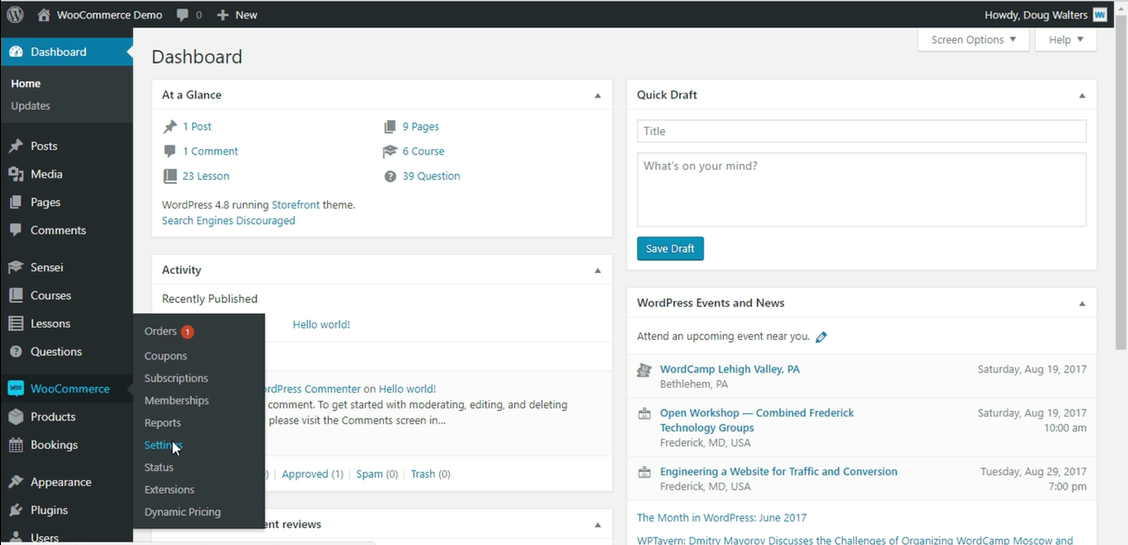
Task: Collapse the Quick Draft panel
Action: pos(1082,95)
